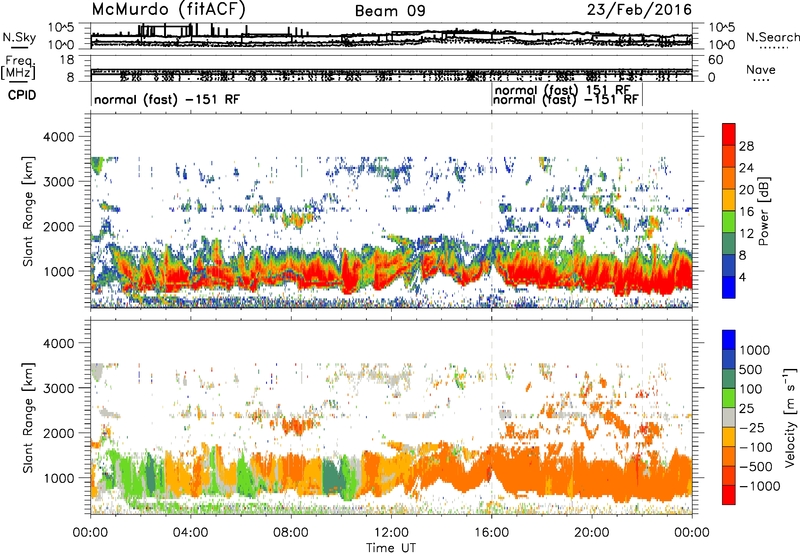
Task: Click the "20:00" time tick label
Action: [x=592, y=533]
